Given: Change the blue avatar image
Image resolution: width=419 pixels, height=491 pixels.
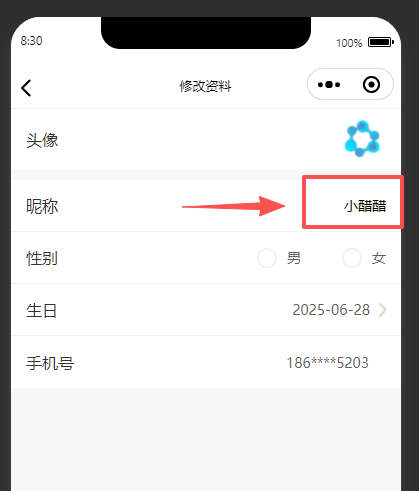Looking at the screenshot, I should tap(362, 139).
